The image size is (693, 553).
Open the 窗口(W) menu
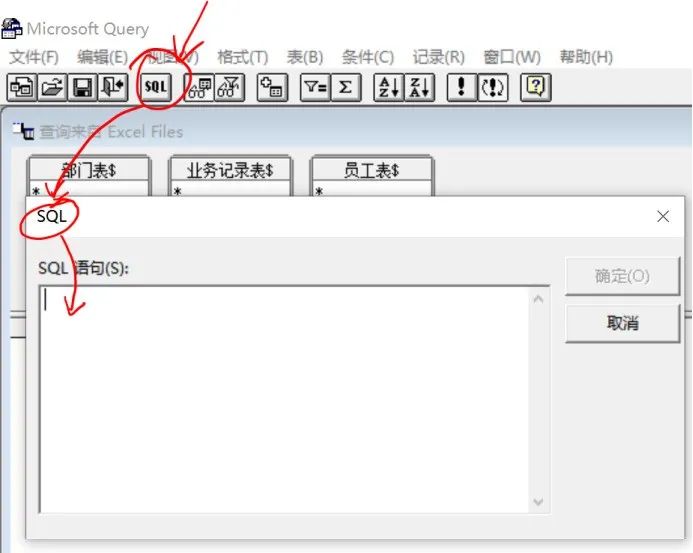pyautogui.click(x=512, y=57)
